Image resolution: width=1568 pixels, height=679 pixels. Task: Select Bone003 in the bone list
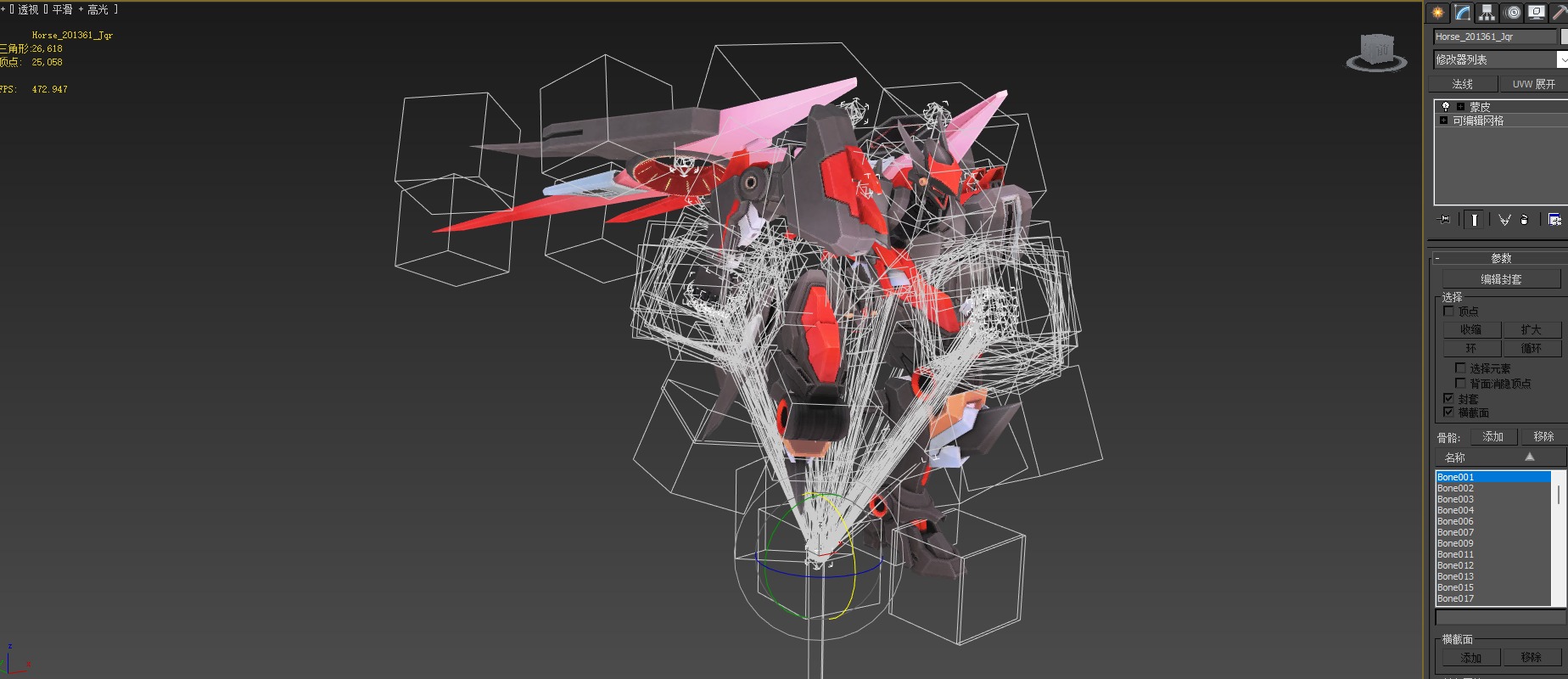coord(1493,499)
